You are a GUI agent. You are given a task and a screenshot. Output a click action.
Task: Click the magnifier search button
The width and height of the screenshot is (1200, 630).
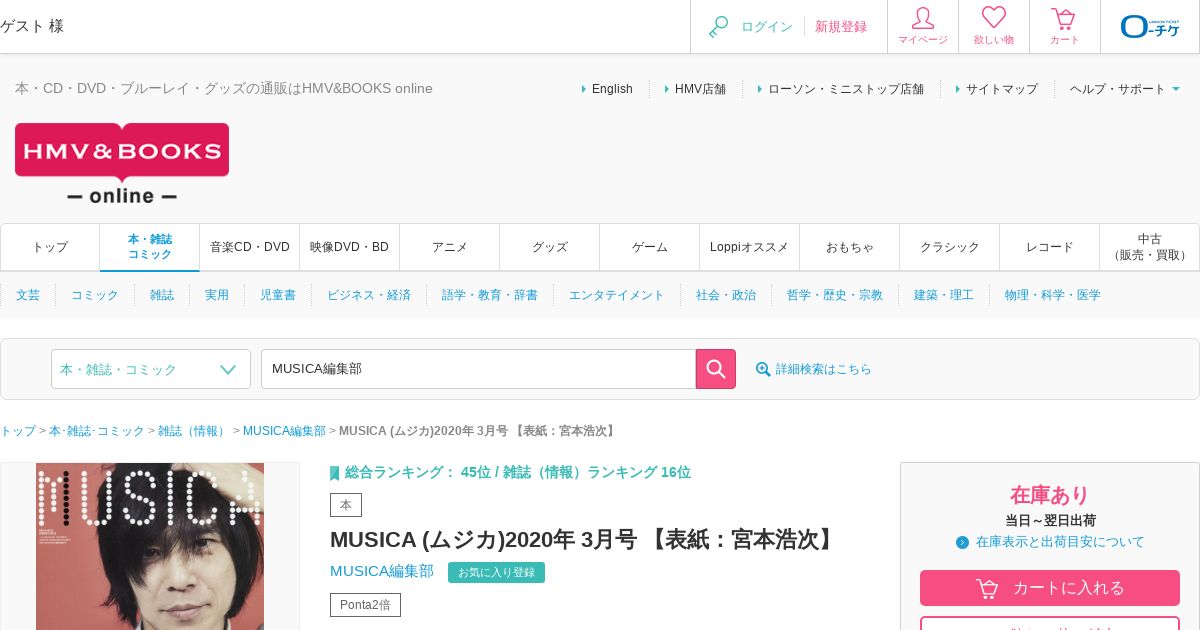pos(716,369)
